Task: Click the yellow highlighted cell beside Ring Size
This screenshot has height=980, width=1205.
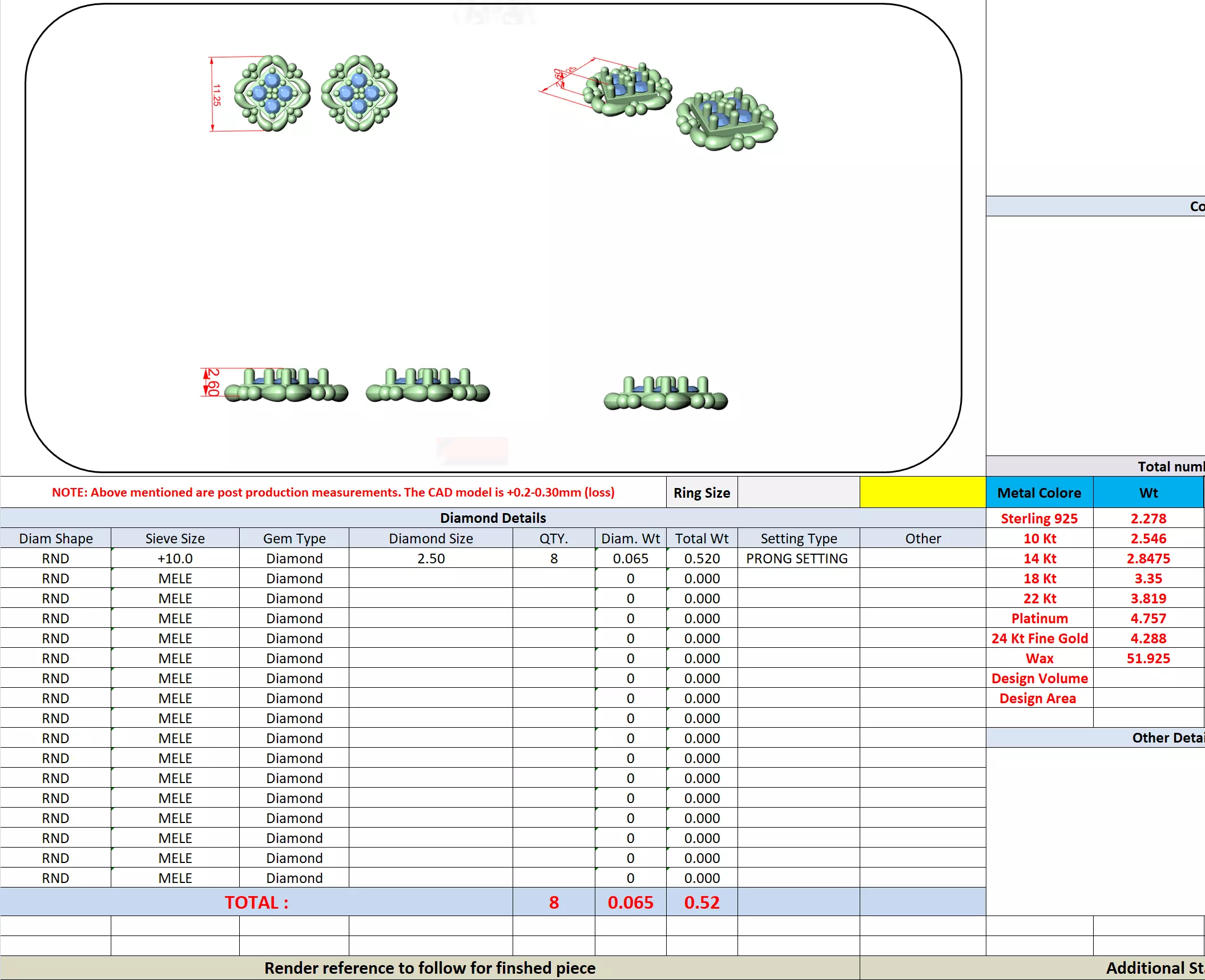Action: coord(922,492)
